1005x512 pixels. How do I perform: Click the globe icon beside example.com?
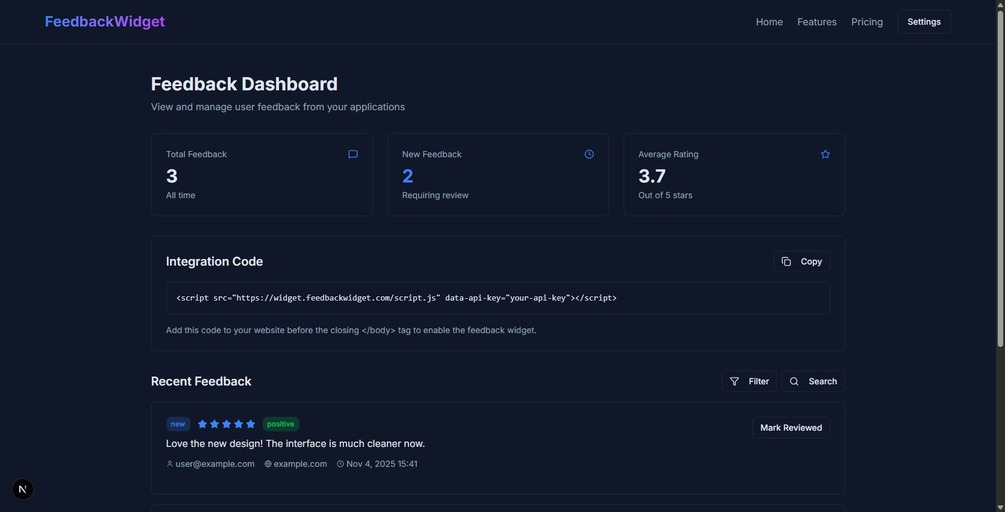[268, 464]
